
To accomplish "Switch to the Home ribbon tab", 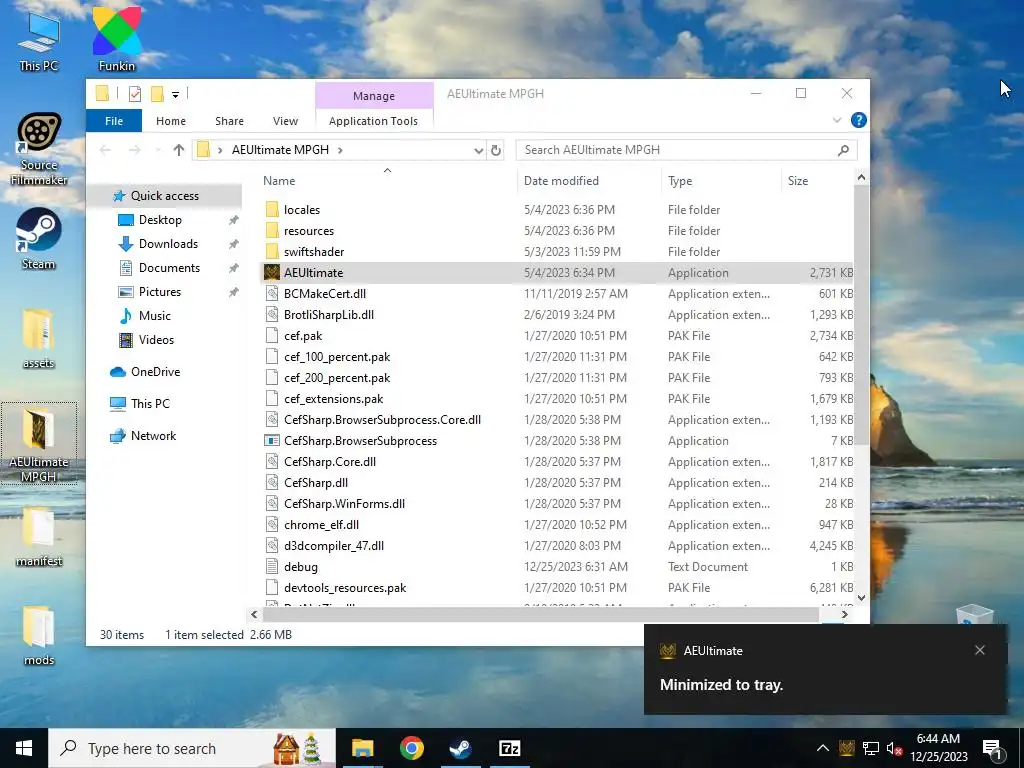I will (171, 121).
